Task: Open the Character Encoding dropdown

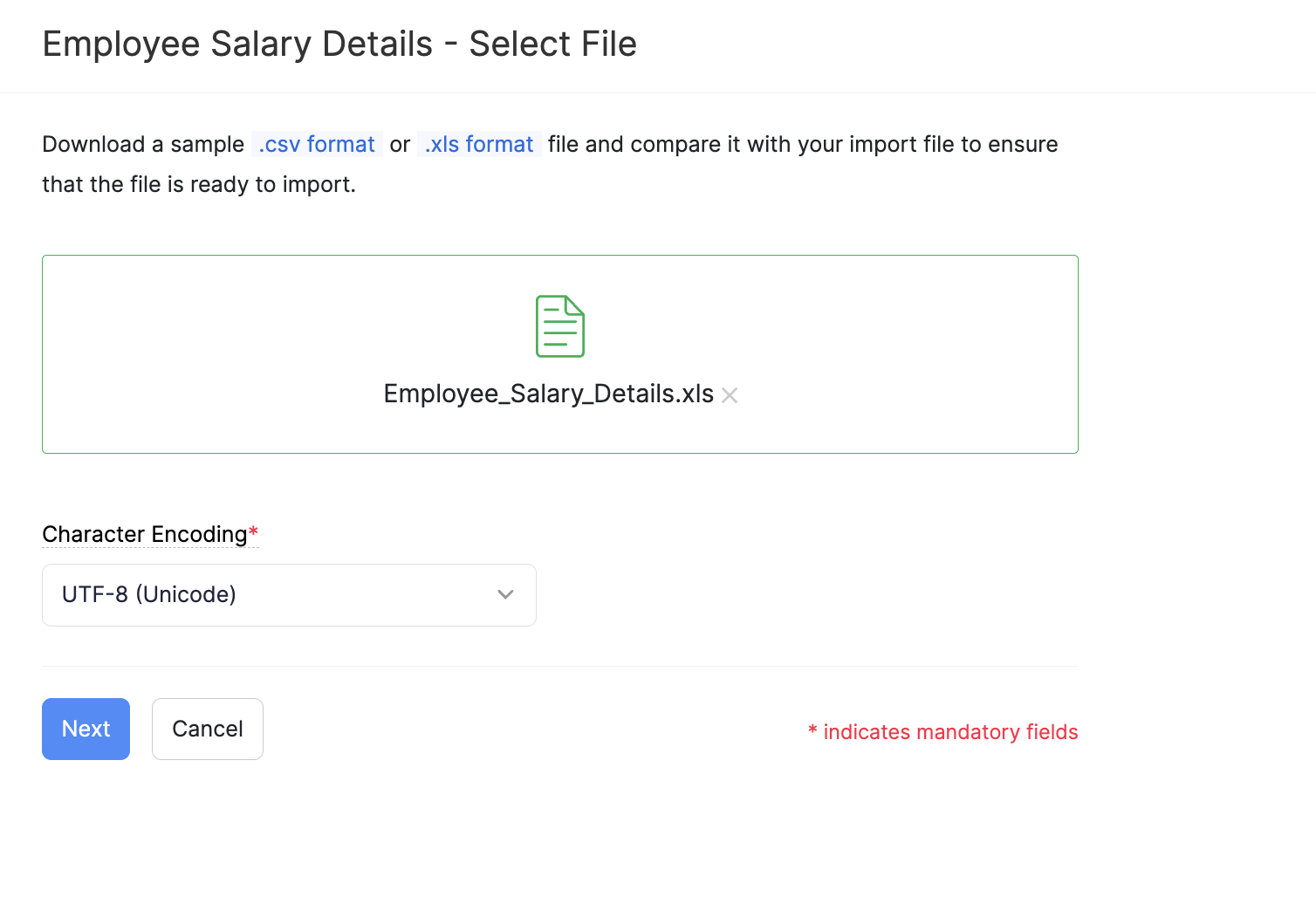Action: pos(289,594)
